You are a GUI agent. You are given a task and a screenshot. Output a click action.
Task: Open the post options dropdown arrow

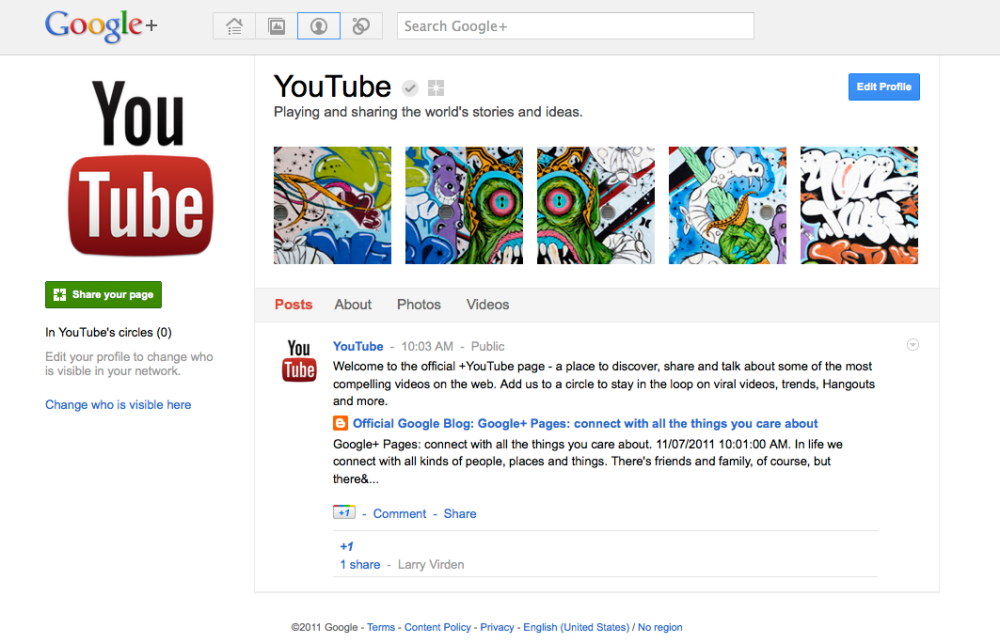912,344
